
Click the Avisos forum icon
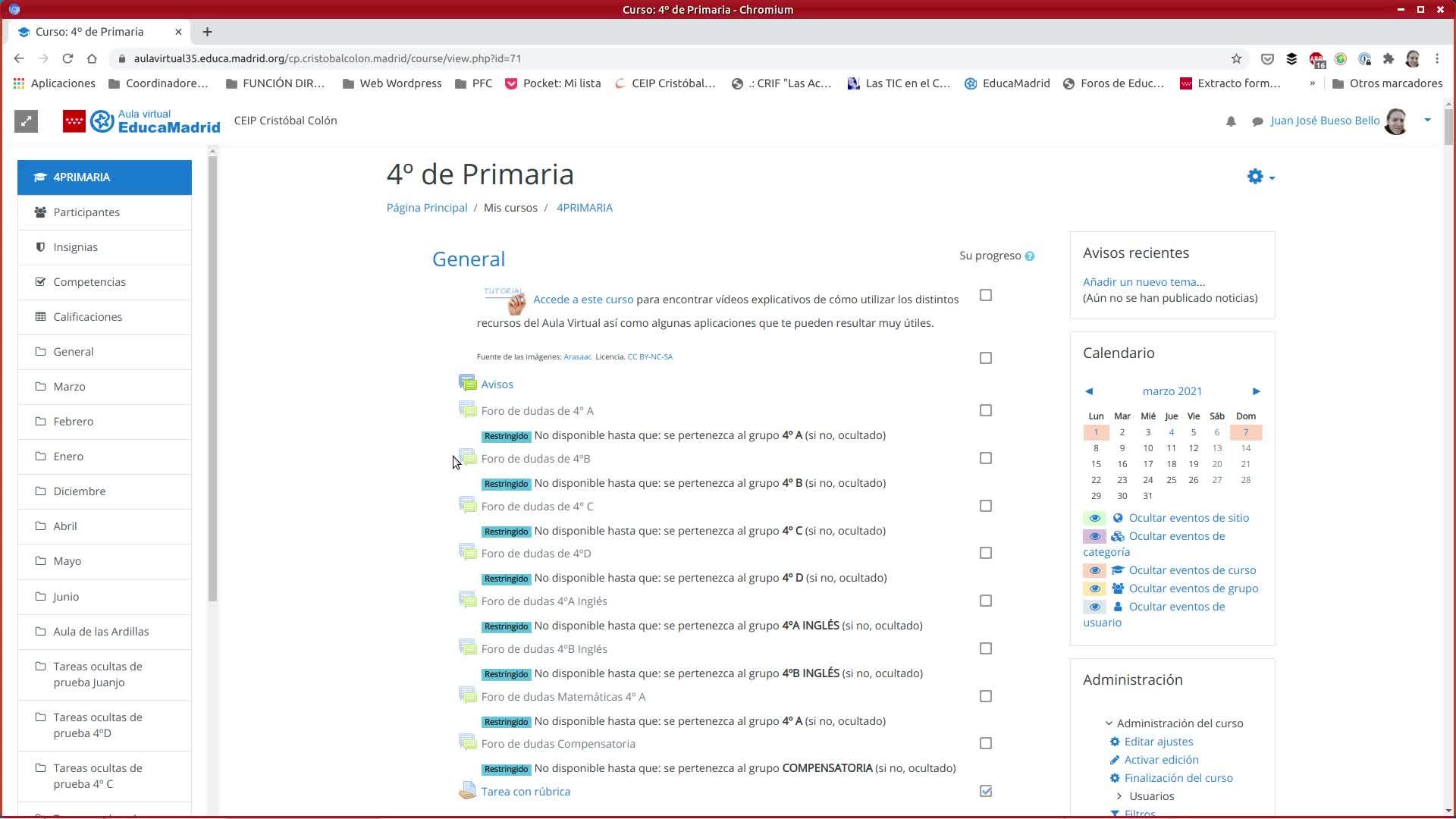(467, 384)
